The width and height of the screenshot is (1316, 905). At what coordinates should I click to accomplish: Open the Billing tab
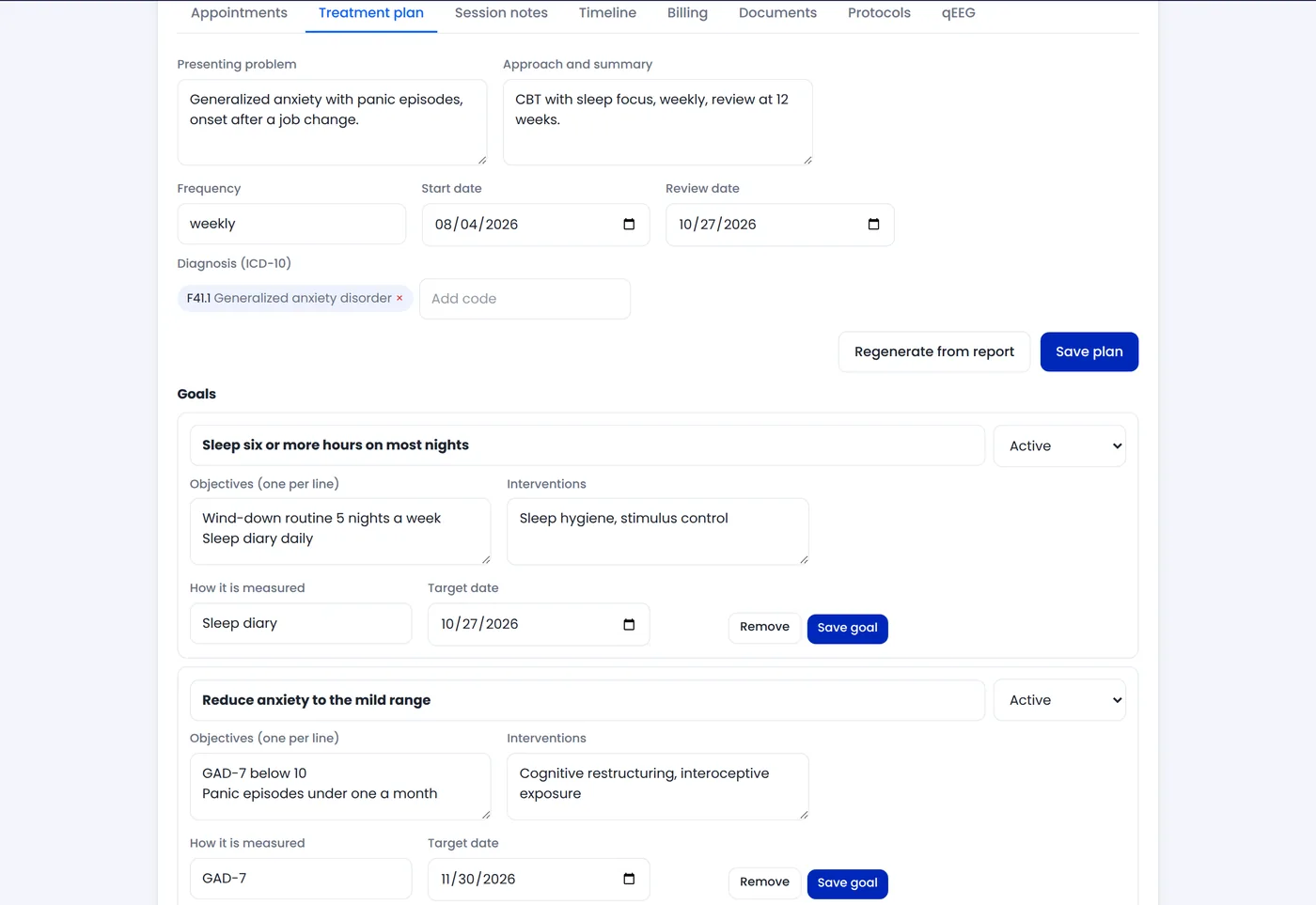(687, 13)
